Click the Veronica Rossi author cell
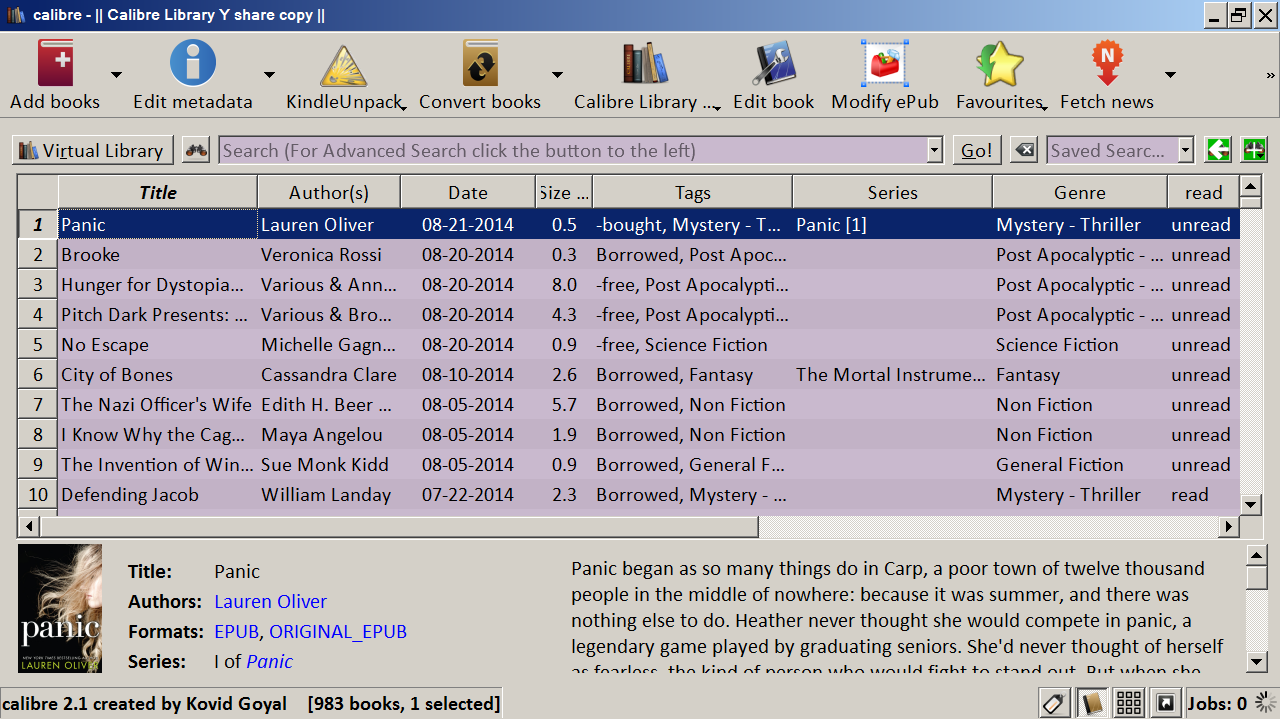Image resolution: width=1280 pixels, height=720 pixels. (329, 255)
